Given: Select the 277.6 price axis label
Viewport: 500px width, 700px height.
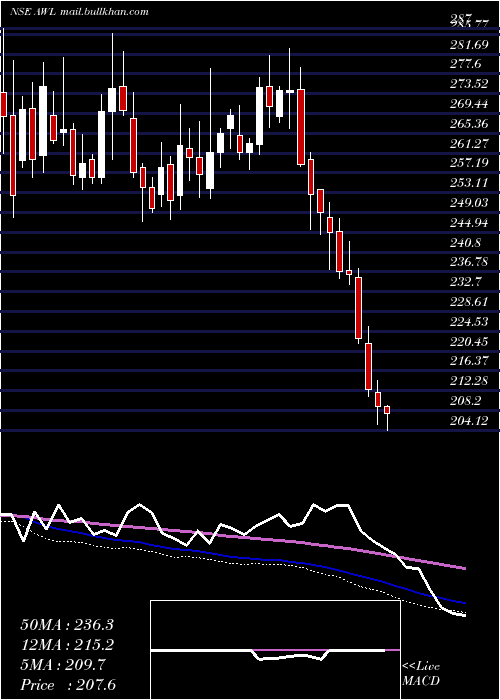Looking at the screenshot, I should [466, 64].
